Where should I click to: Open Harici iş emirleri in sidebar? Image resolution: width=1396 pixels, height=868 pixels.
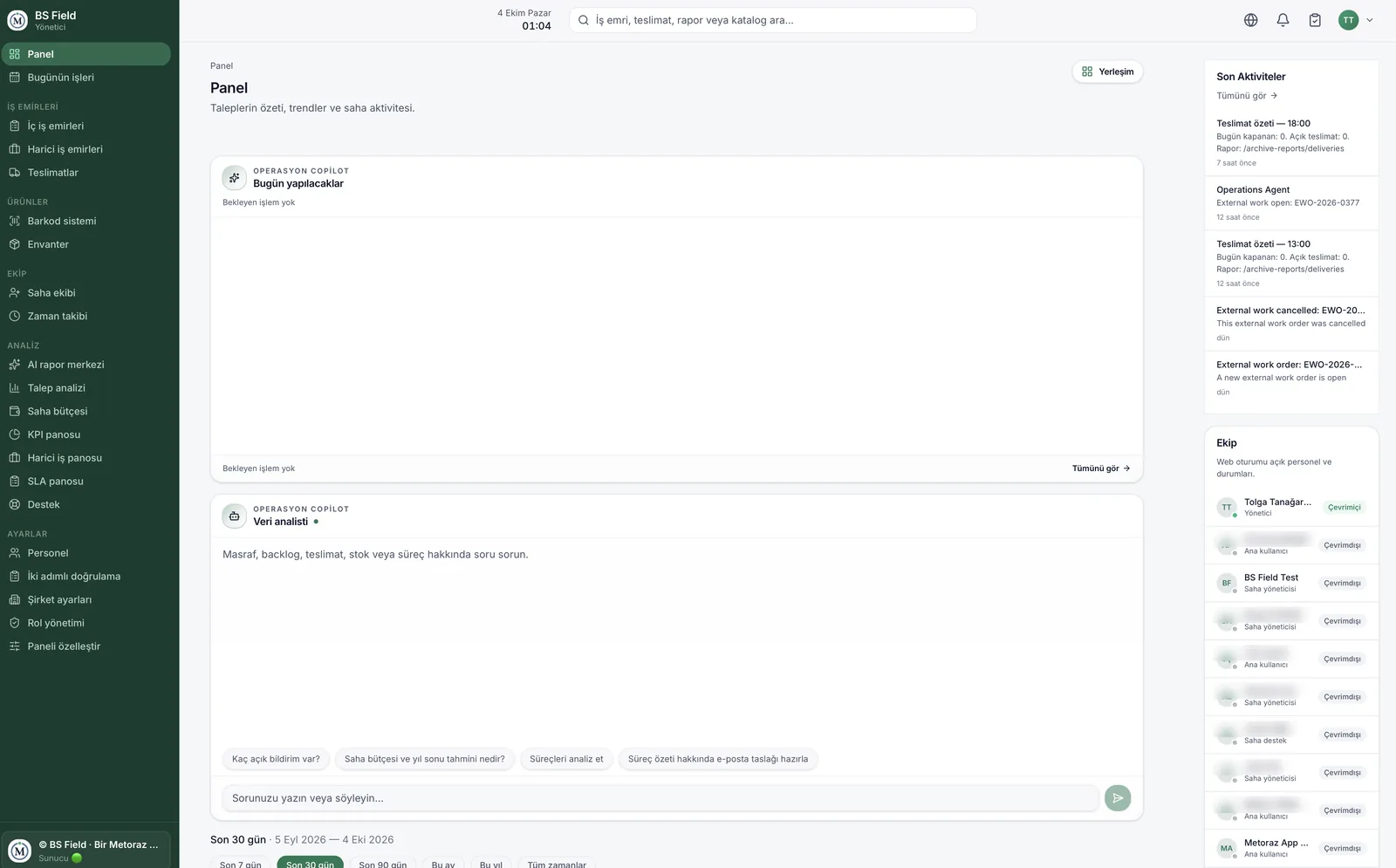pyautogui.click(x=86, y=149)
